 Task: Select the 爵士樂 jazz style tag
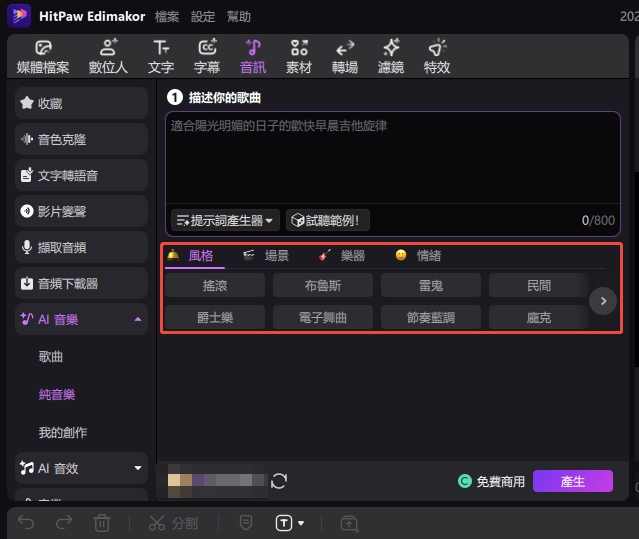[215, 317]
